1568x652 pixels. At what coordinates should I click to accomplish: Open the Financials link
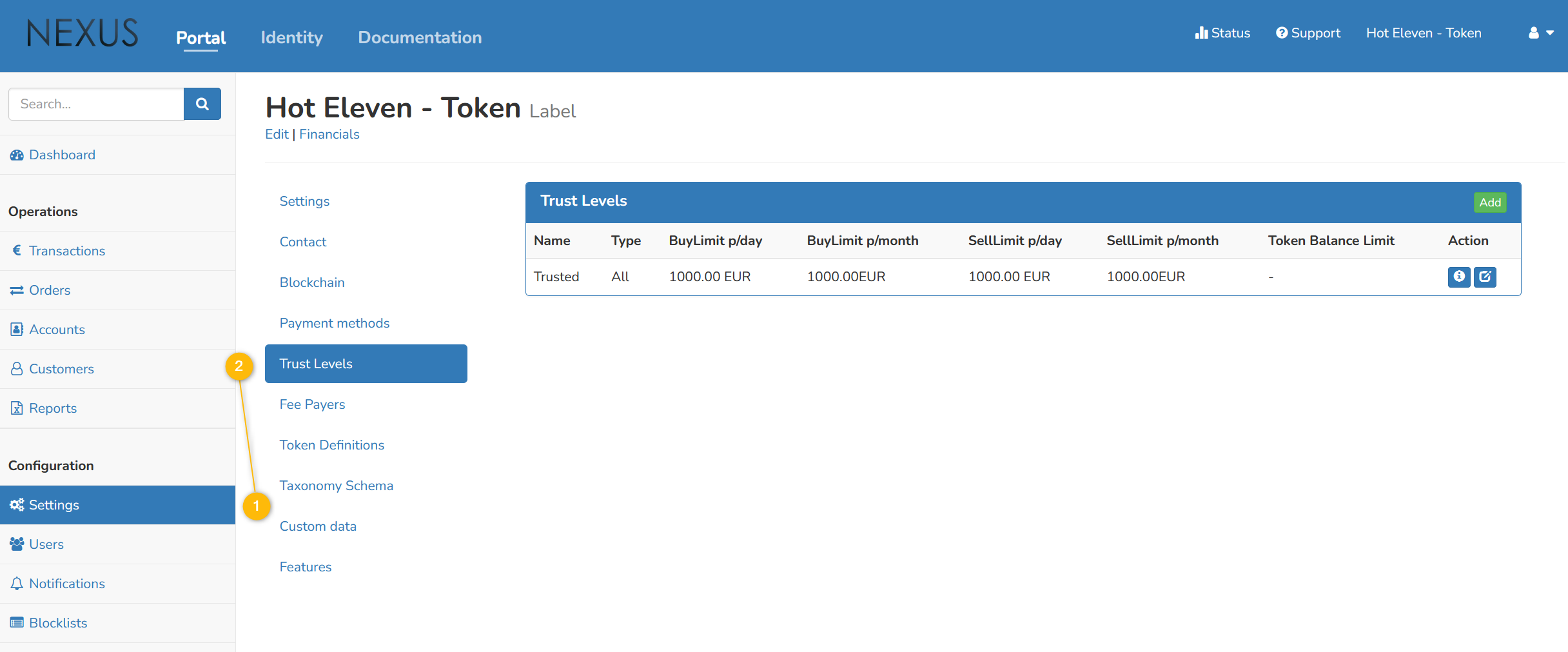329,134
